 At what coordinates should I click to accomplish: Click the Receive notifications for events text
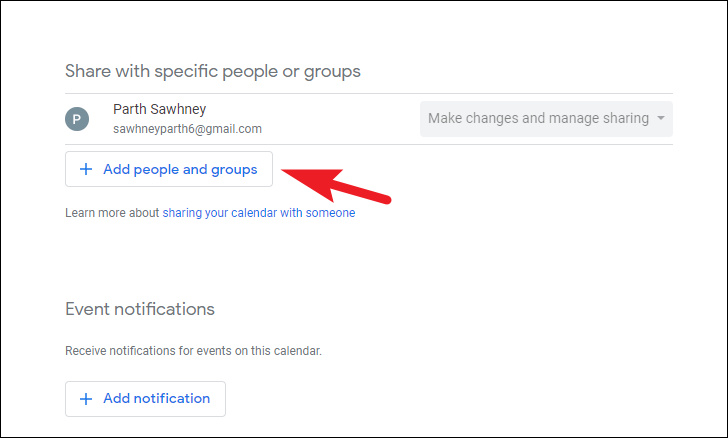pyautogui.click(x=193, y=351)
